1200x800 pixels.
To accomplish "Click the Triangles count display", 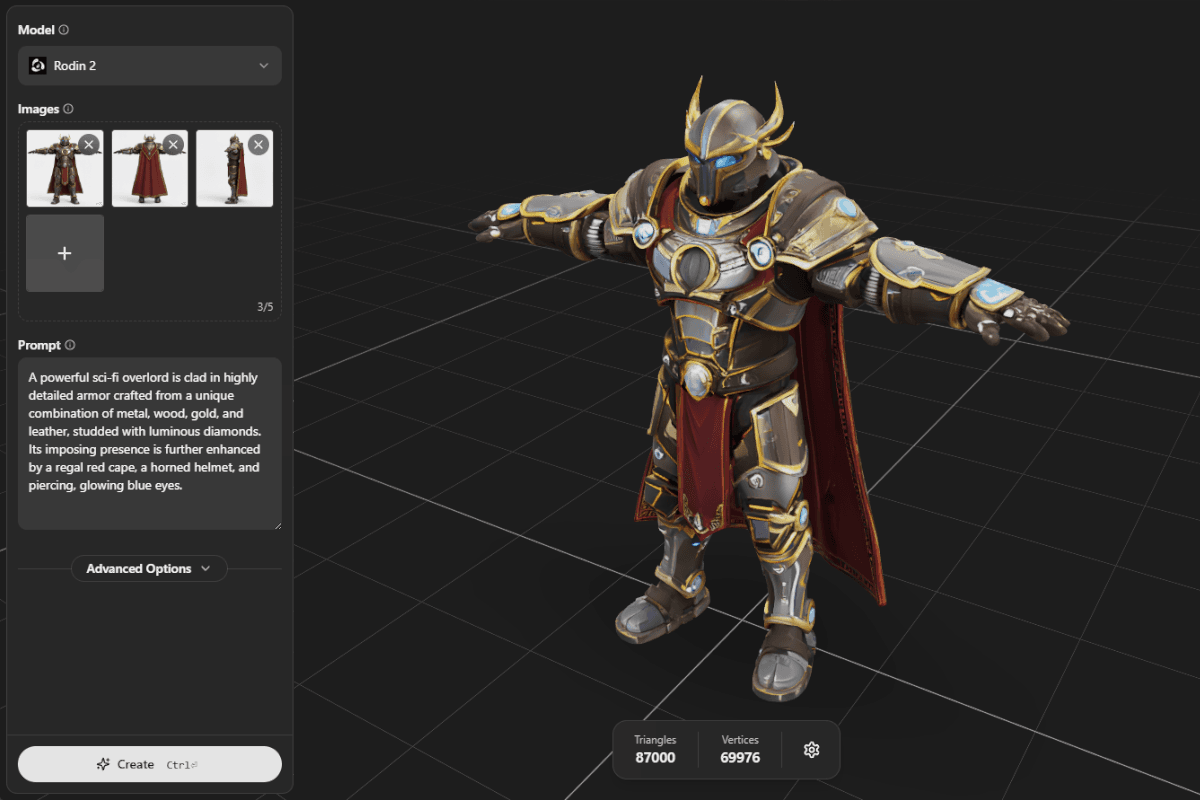I will tap(655, 750).
